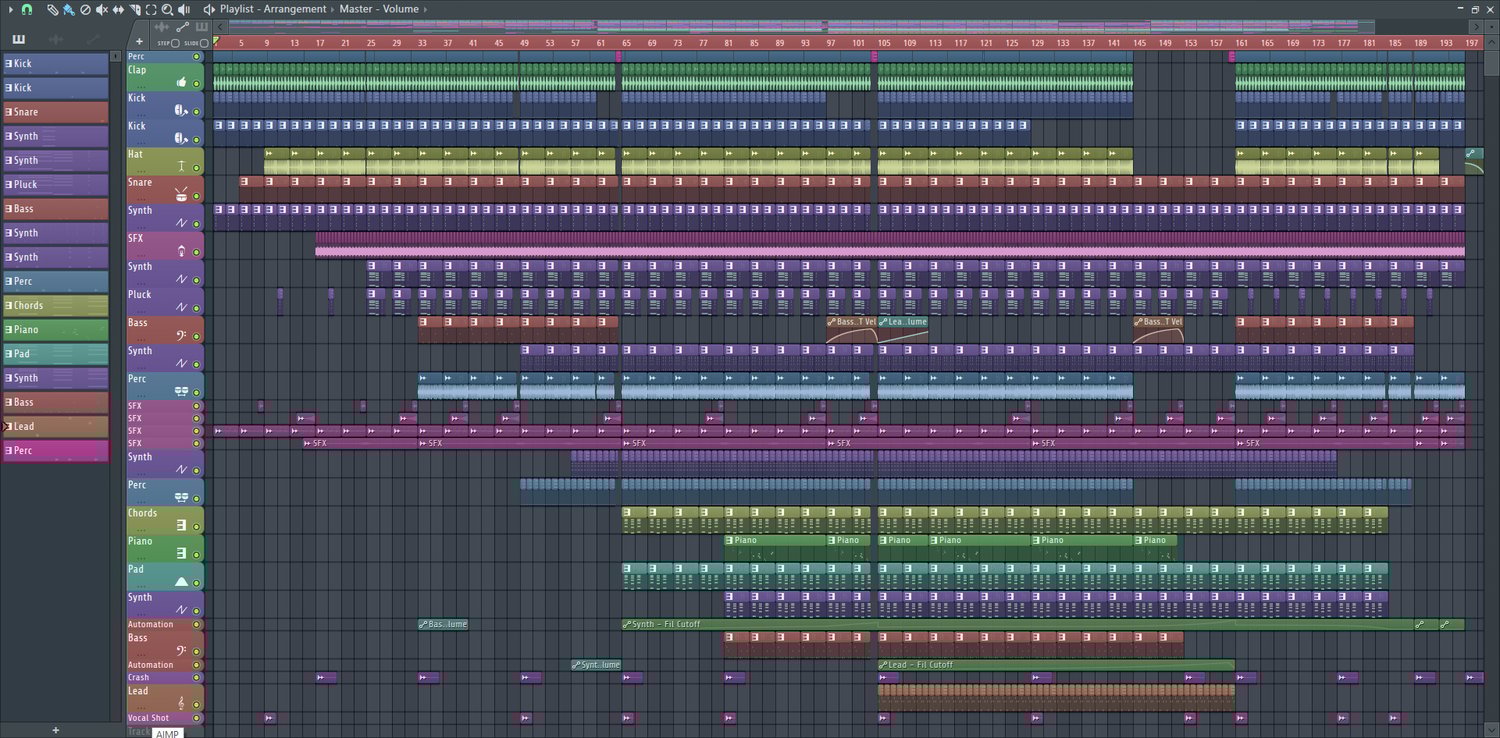Click the Synth - Fil Cutoff automation clip
This screenshot has height=738, width=1500.
click(x=1018, y=624)
